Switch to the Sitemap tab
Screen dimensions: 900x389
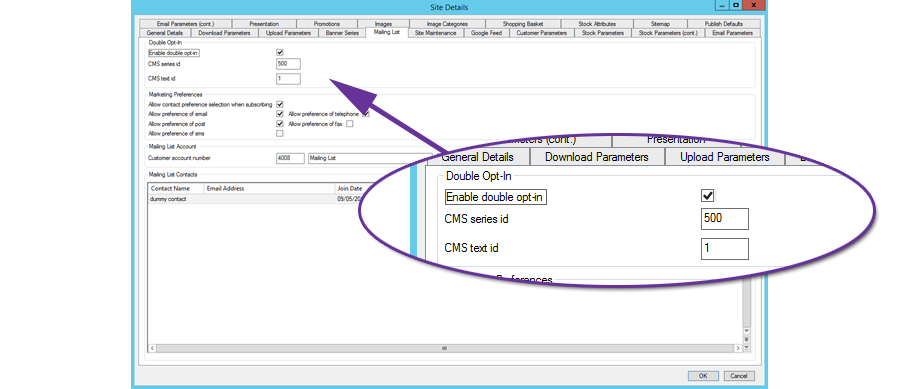[x=661, y=24]
